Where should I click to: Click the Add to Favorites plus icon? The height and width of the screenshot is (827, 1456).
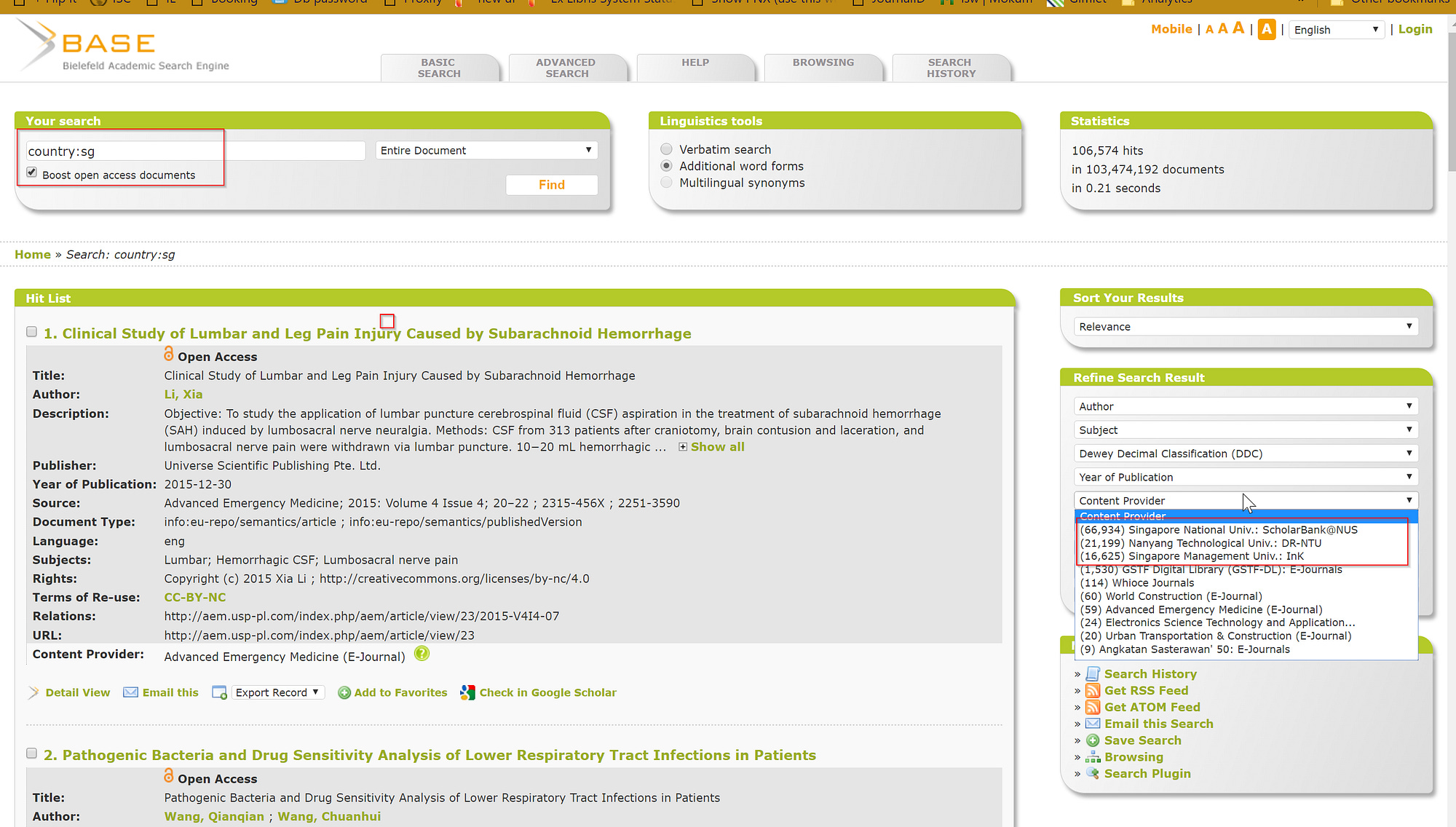pos(344,693)
